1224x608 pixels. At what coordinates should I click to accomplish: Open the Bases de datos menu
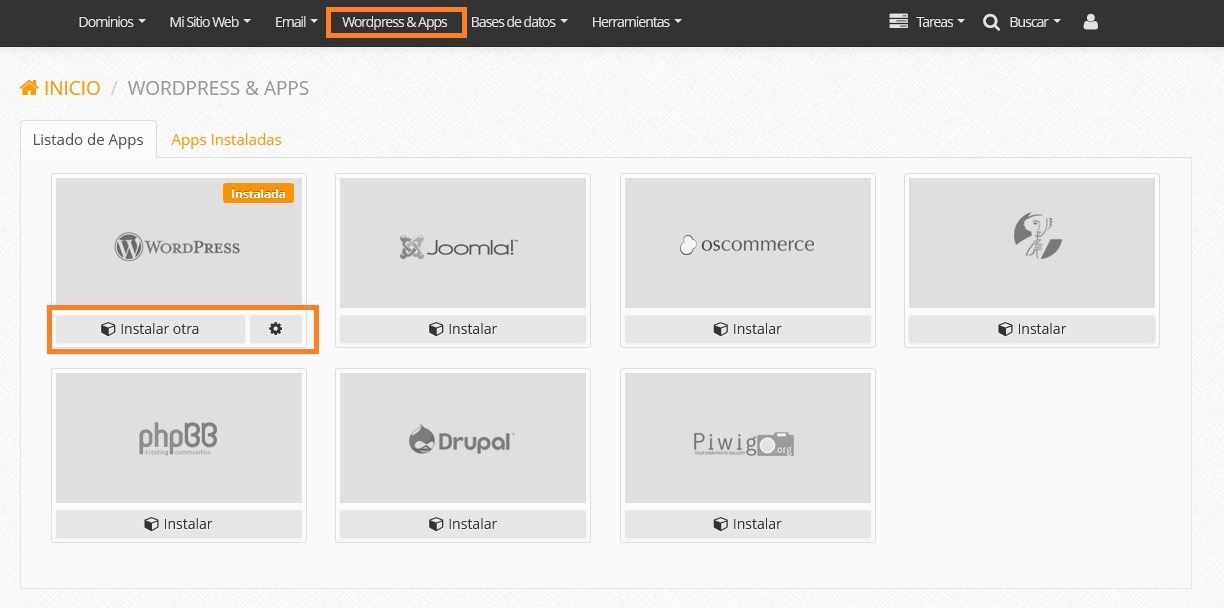[x=519, y=22]
